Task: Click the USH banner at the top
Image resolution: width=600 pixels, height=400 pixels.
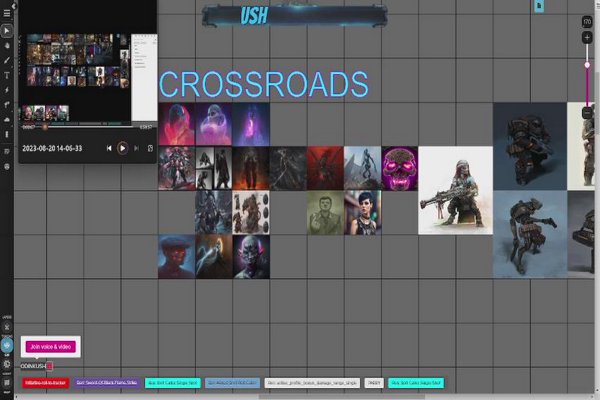Action: [295, 15]
